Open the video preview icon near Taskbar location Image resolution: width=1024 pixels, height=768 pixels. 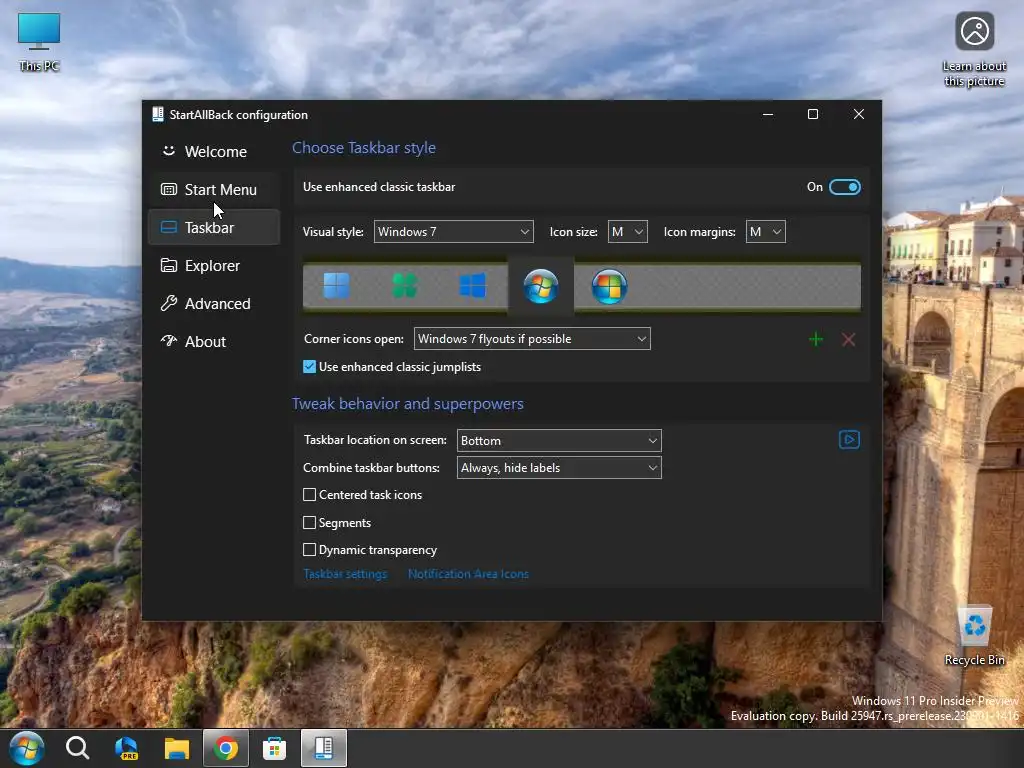pyautogui.click(x=849, y=440)
